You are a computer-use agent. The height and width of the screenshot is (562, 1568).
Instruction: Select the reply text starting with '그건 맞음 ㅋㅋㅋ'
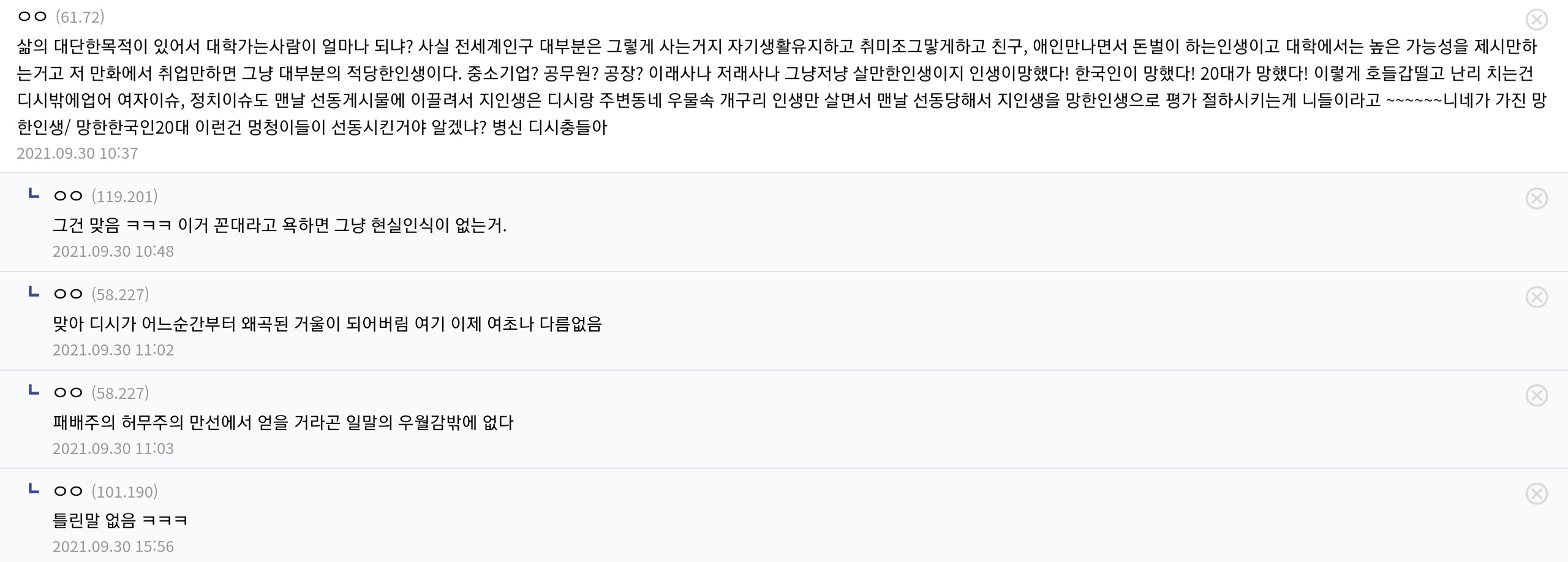279,226
